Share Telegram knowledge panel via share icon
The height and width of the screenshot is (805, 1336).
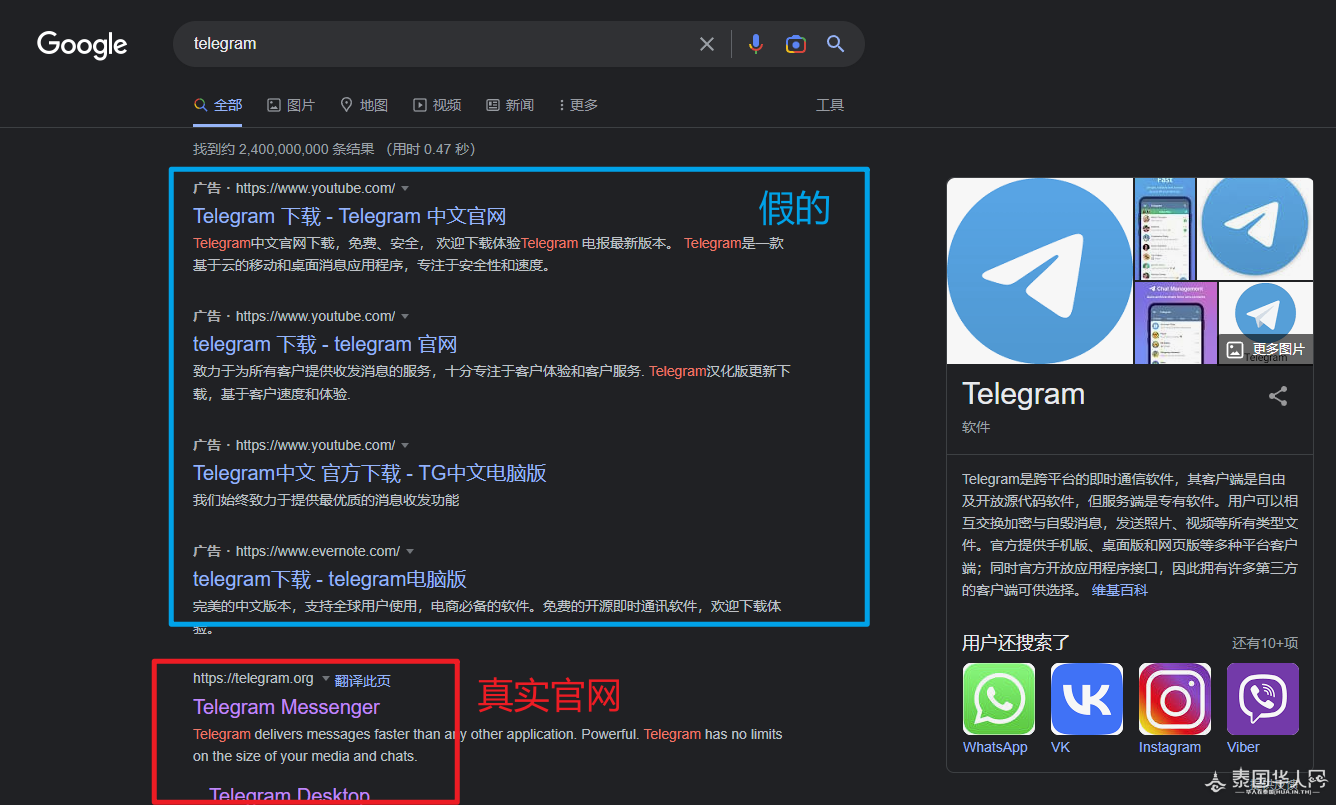(x=1278, y=396)
